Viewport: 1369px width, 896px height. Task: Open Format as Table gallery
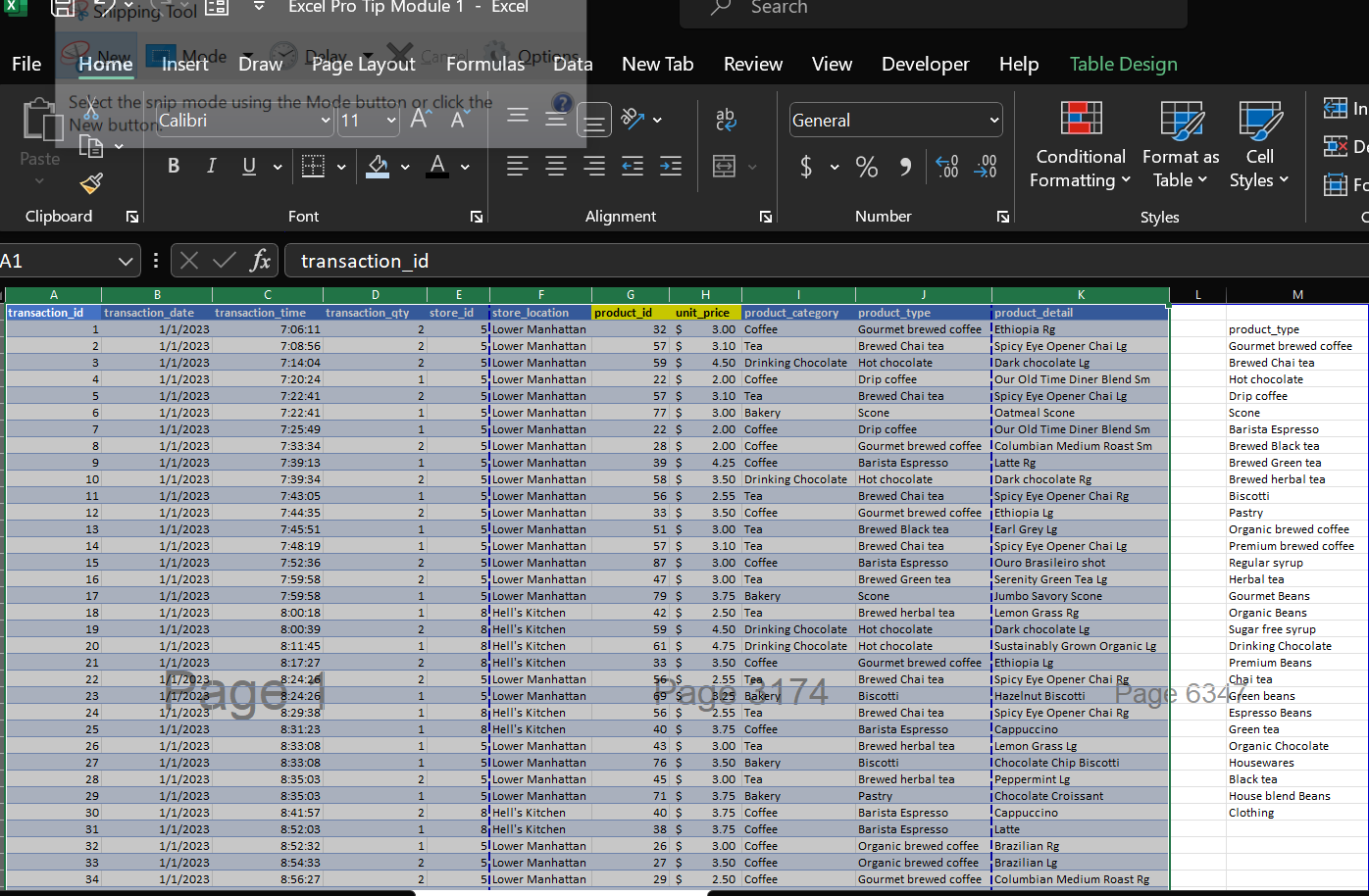1181,145
